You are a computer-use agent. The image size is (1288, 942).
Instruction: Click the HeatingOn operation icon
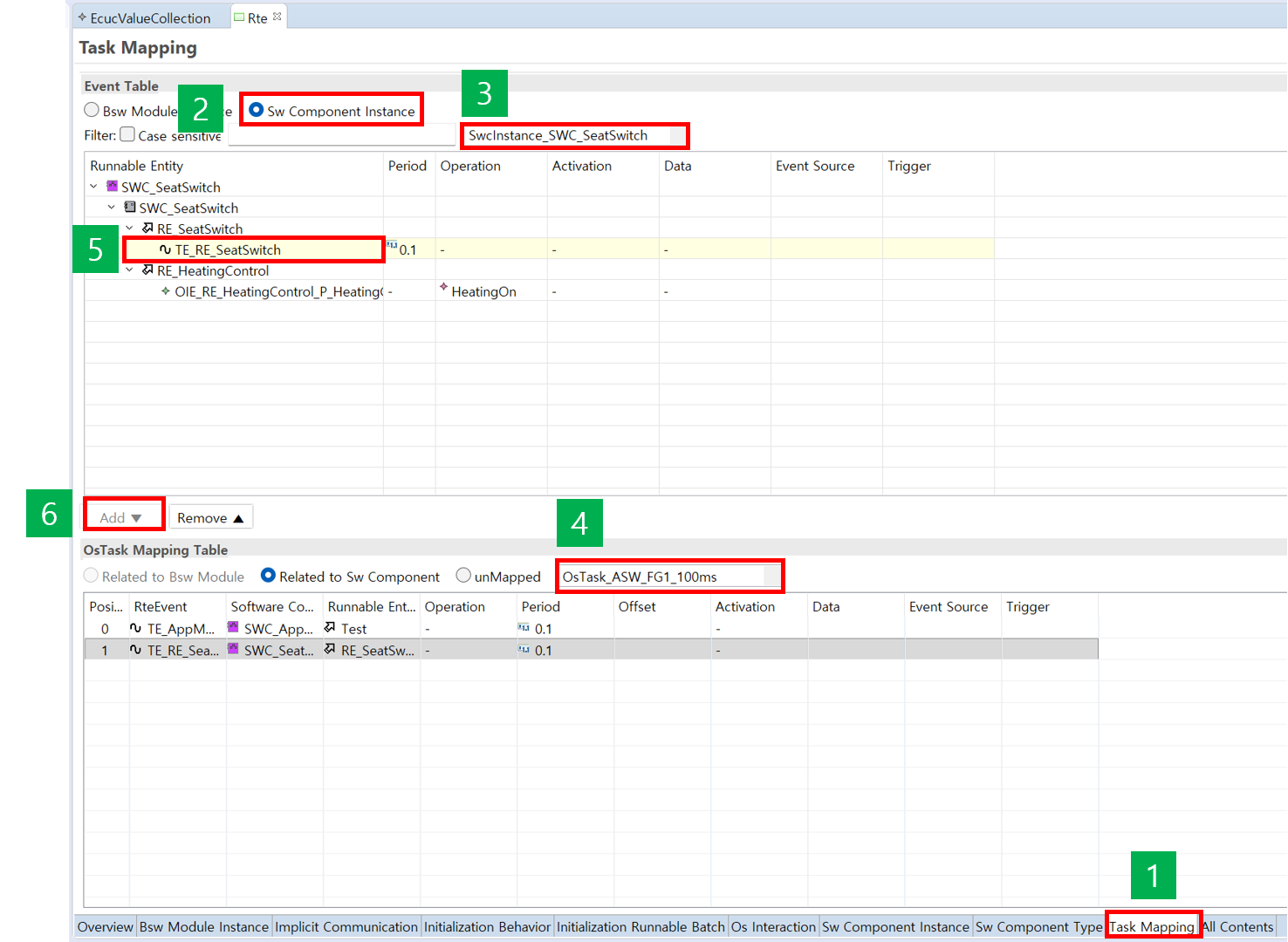point(444,288)
